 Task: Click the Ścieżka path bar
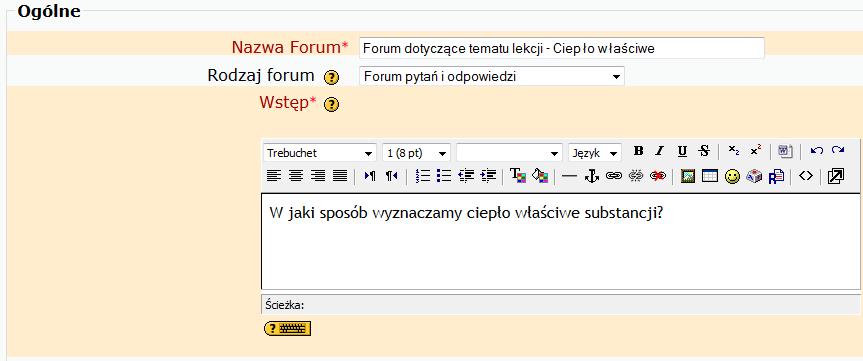pos(560,304)
